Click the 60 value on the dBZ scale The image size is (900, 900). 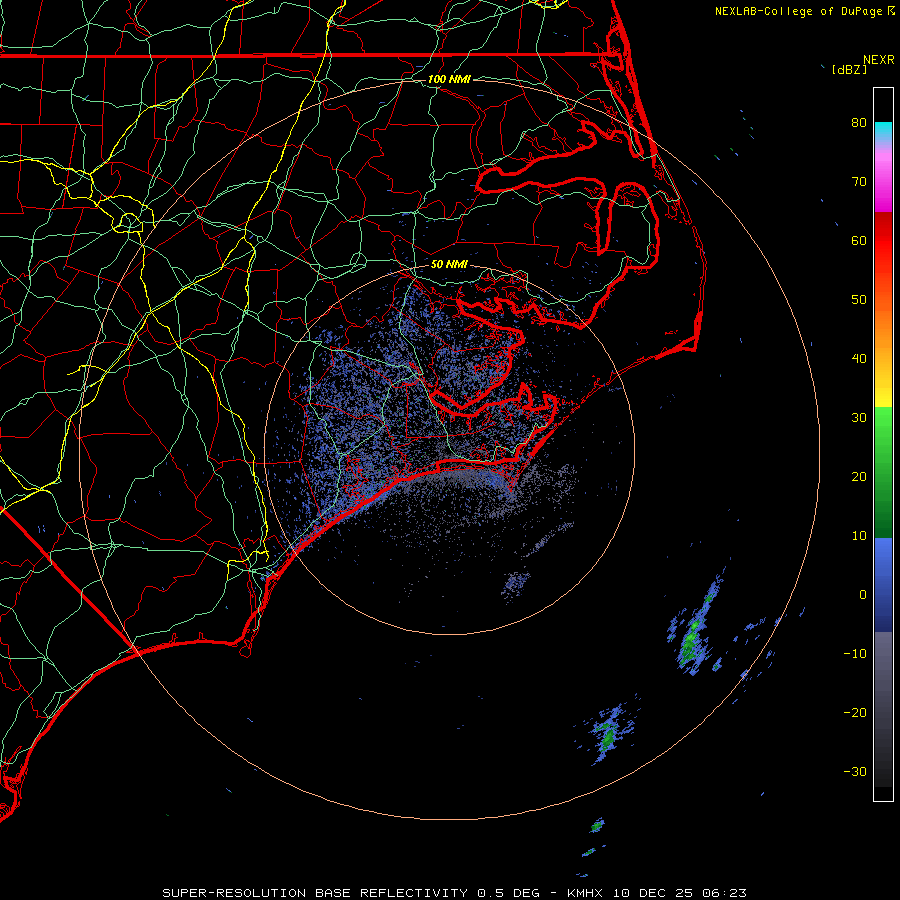coord(859,240)
